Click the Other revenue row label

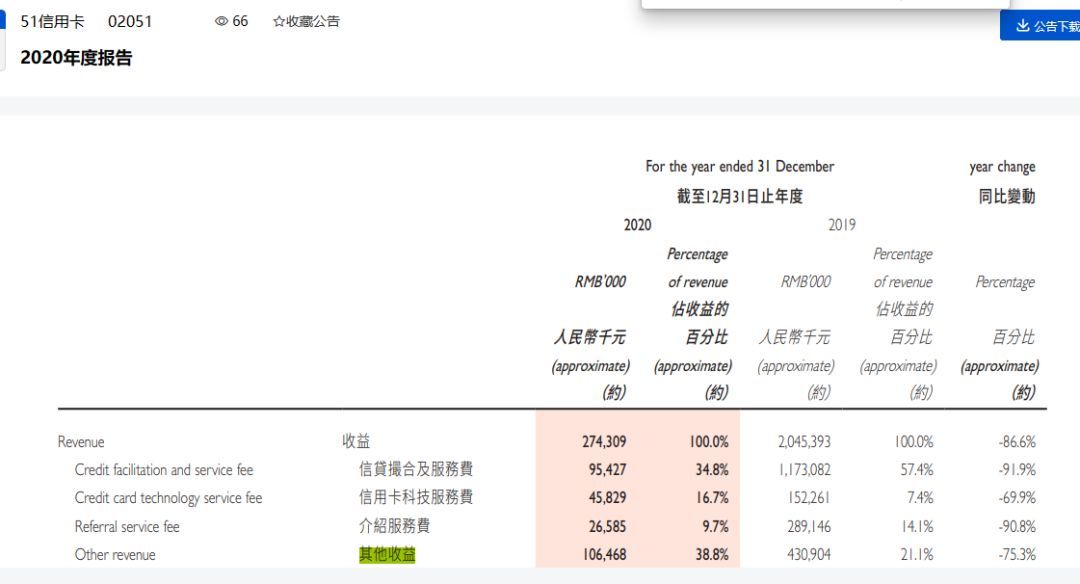[x=115, y=554]
